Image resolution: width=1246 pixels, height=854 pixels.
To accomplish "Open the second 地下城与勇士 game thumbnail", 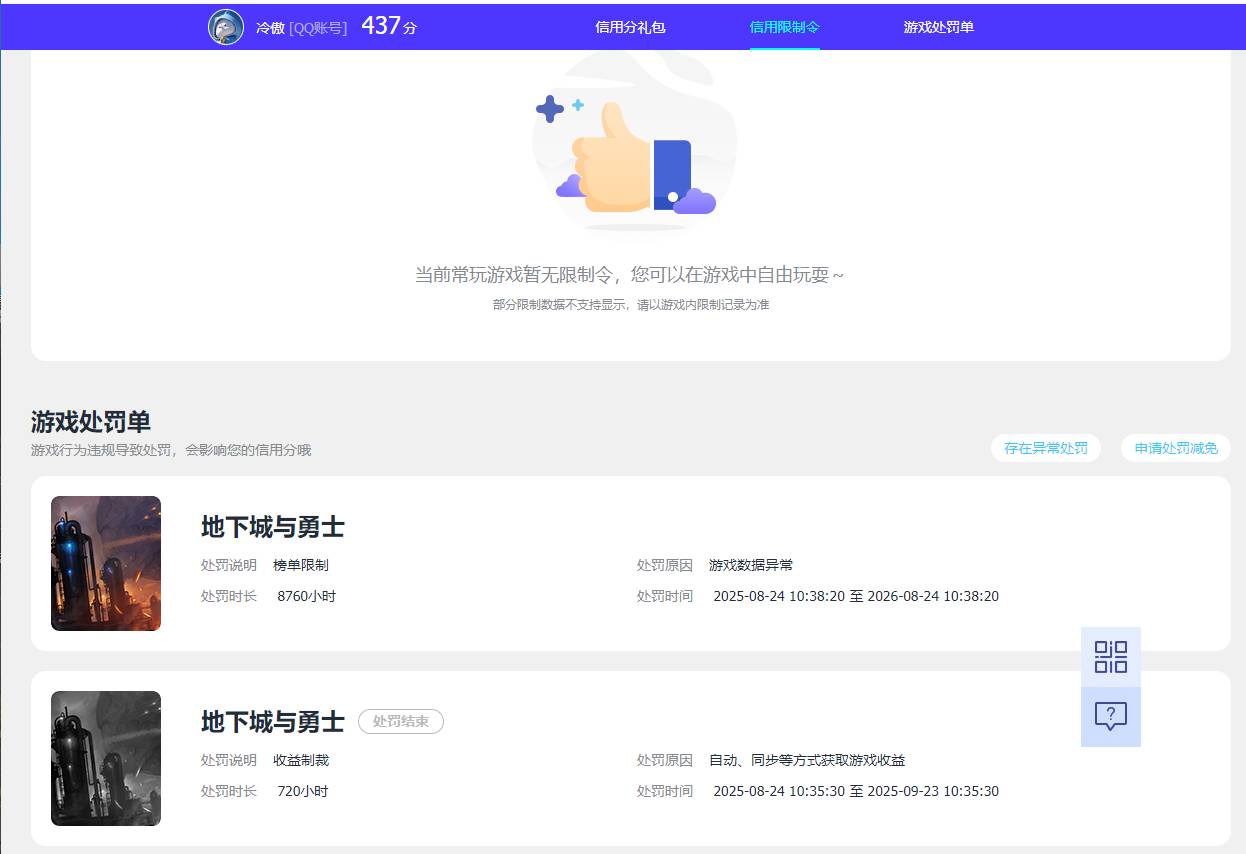I will 105,758.
